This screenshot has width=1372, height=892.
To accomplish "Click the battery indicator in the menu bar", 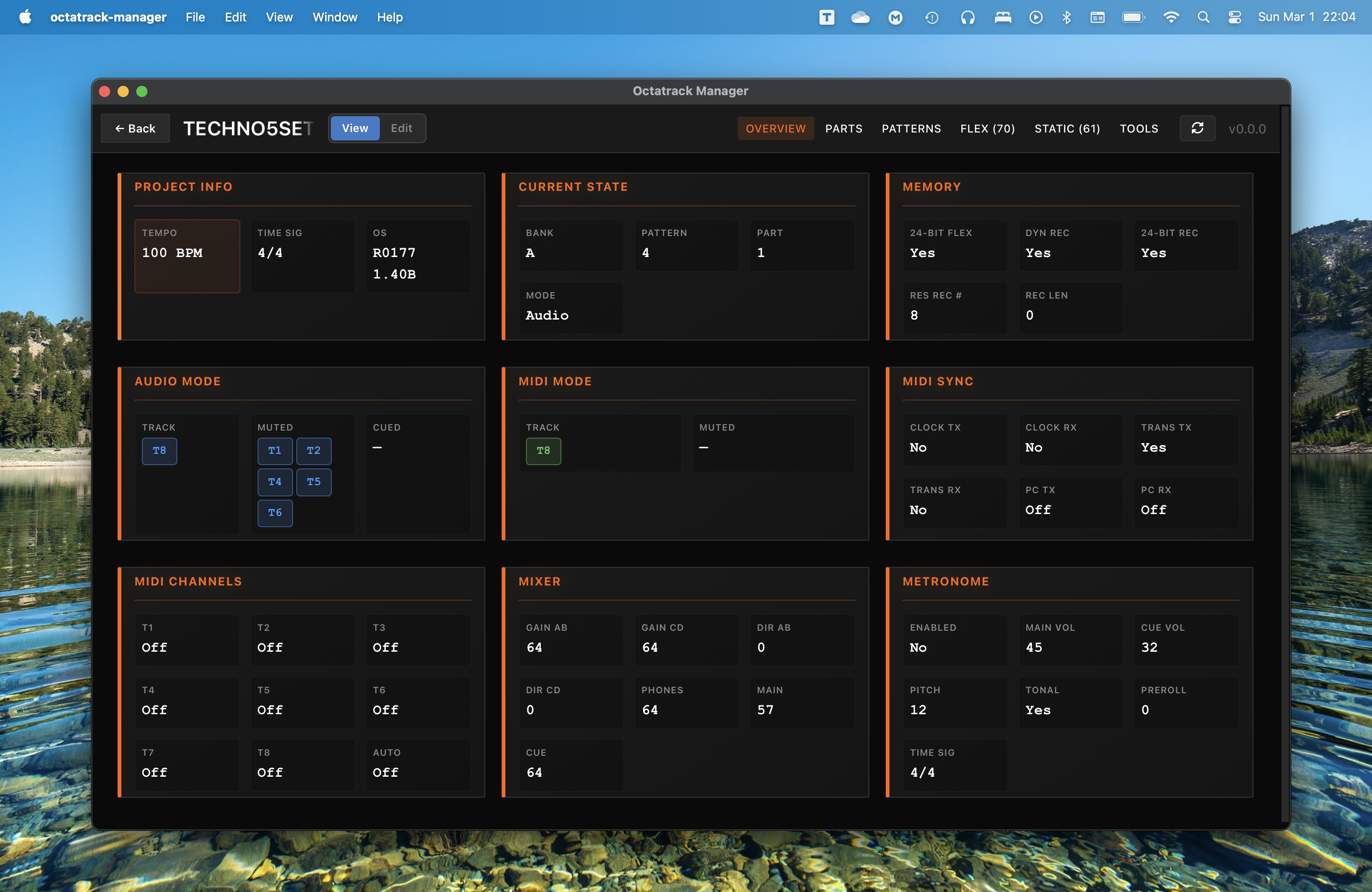I will [1132, 17].
